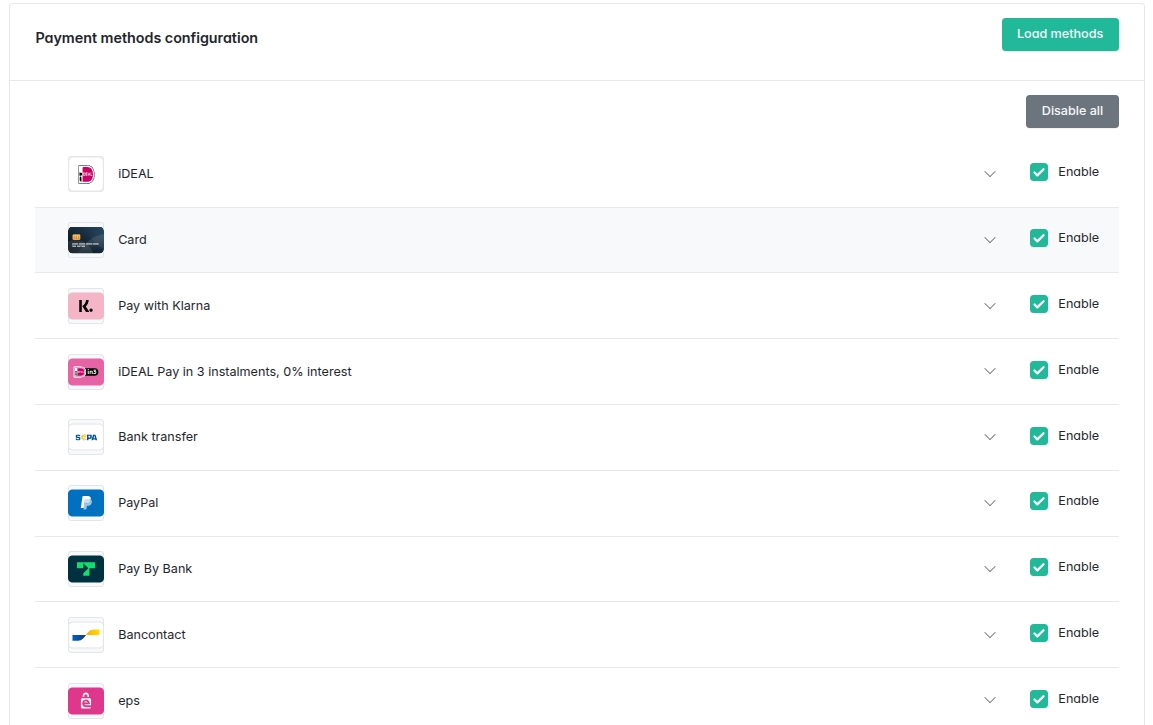Select the iDEAL Pay in 3 instalments label
1153x725 pixels.
click(235, 372)
